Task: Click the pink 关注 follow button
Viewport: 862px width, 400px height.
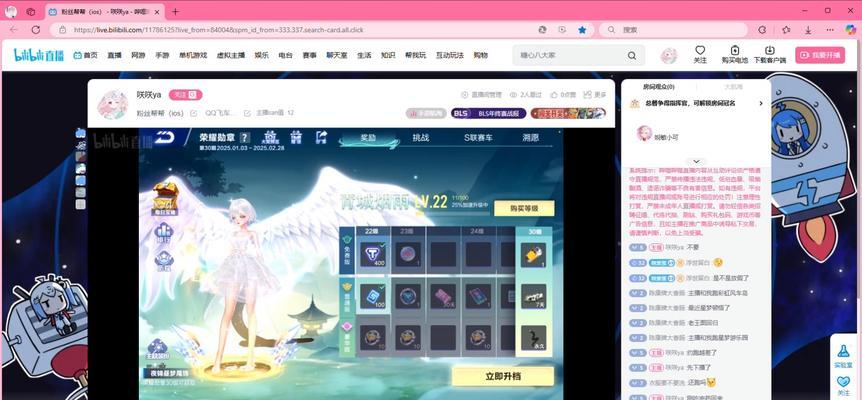Action: coord(185,95)
